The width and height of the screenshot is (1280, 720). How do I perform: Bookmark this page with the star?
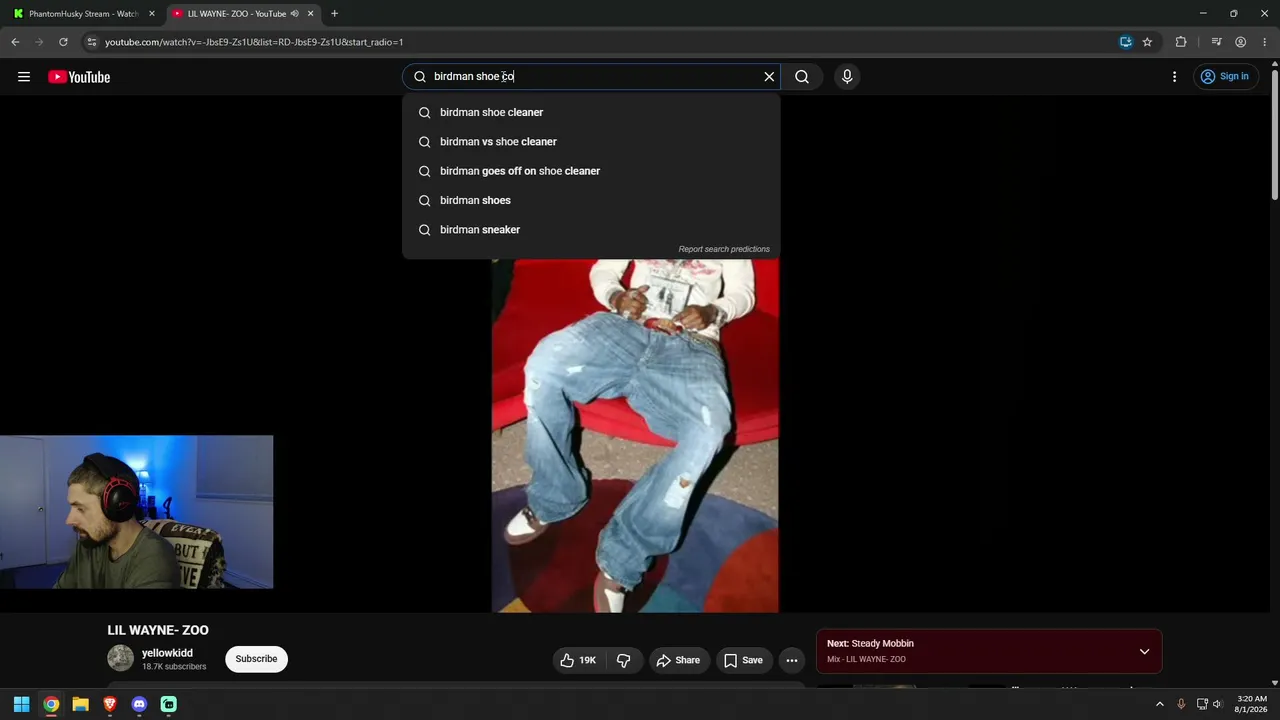1147,42
